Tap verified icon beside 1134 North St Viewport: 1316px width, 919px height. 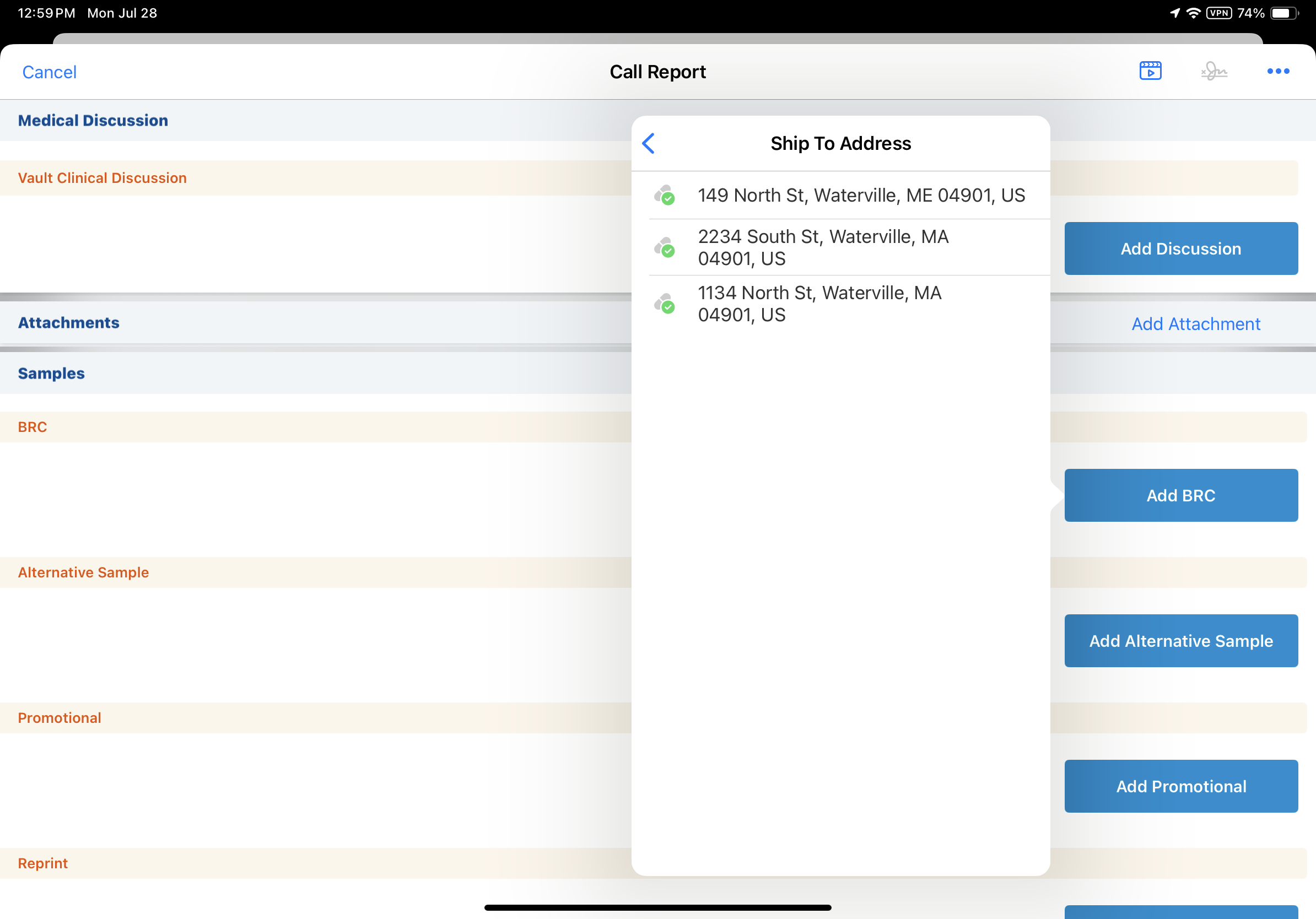(x=664, y=304)
